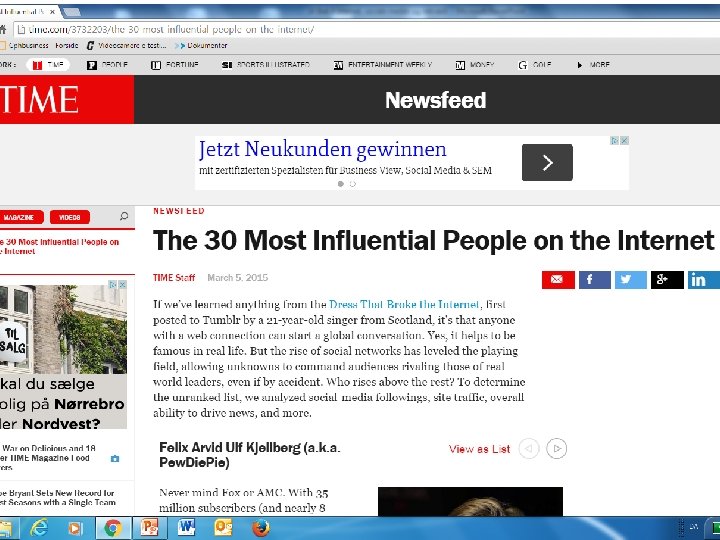Go to previous slide in gallery
The image size is (720, 540).
(x=529, y=448)
